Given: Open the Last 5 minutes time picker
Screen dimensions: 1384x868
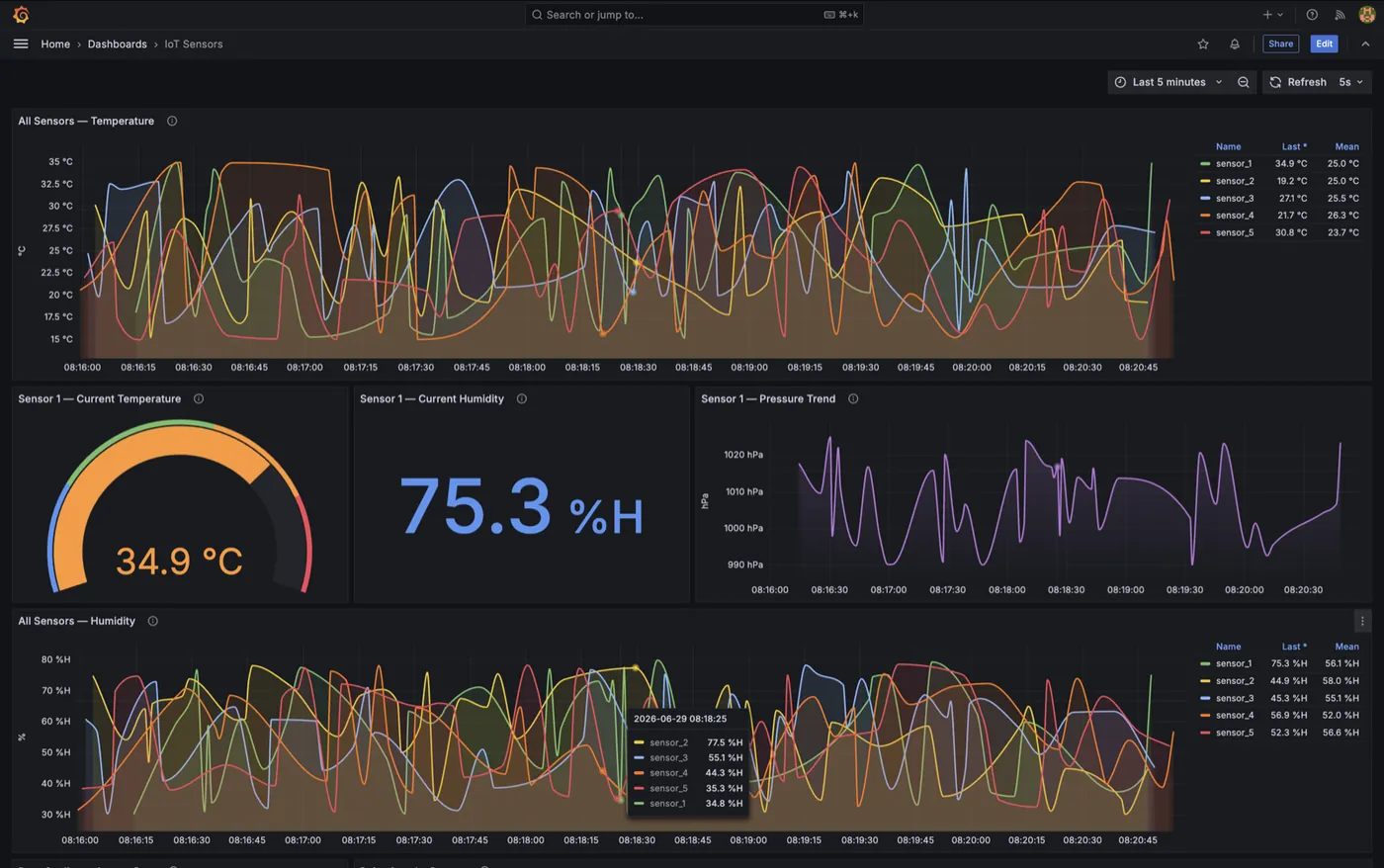Looking at the screenshot, I should click(x=1168, y=82).
